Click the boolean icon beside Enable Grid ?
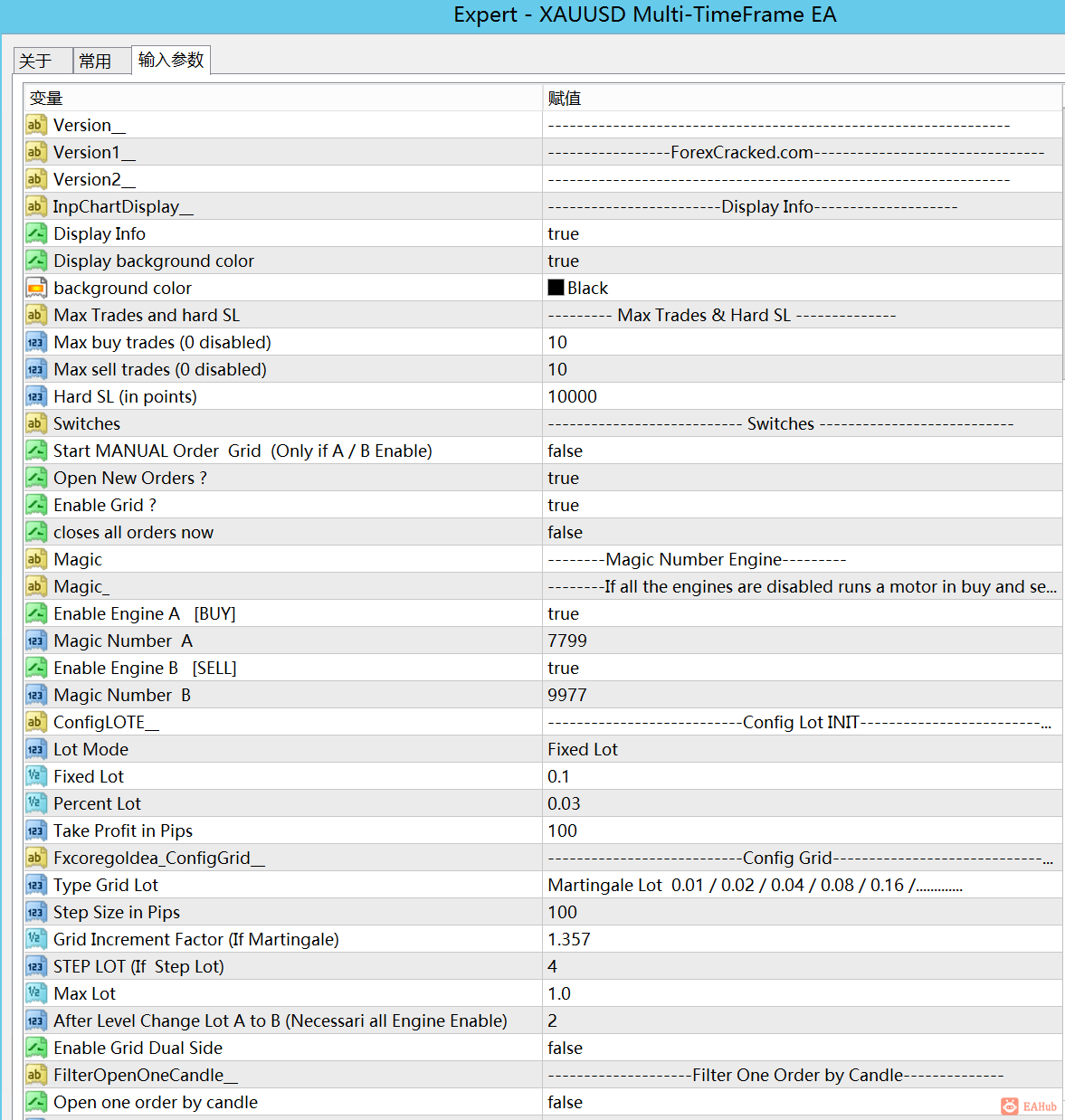 (36, 505)
